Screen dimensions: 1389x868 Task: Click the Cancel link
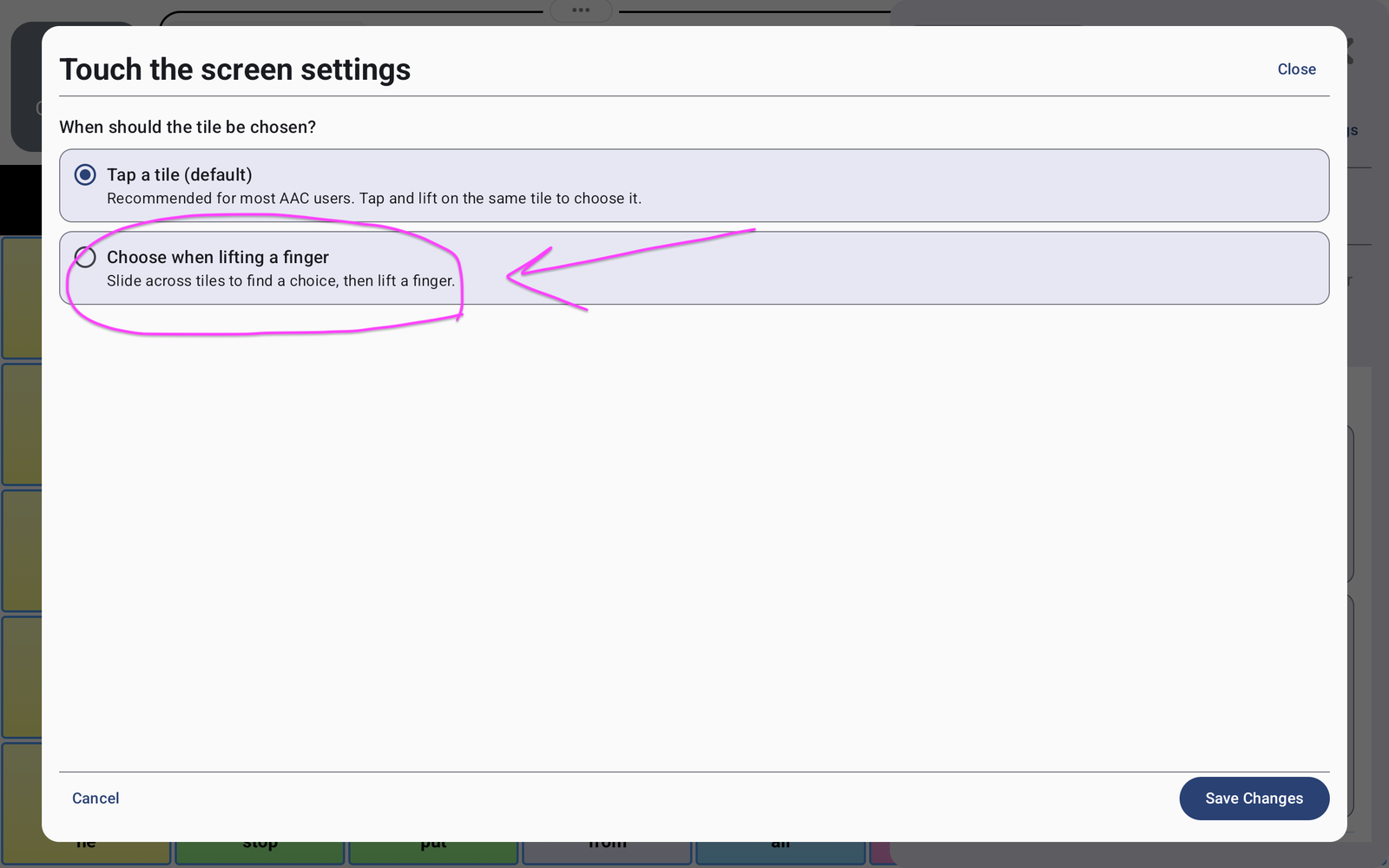coord(95,799)
